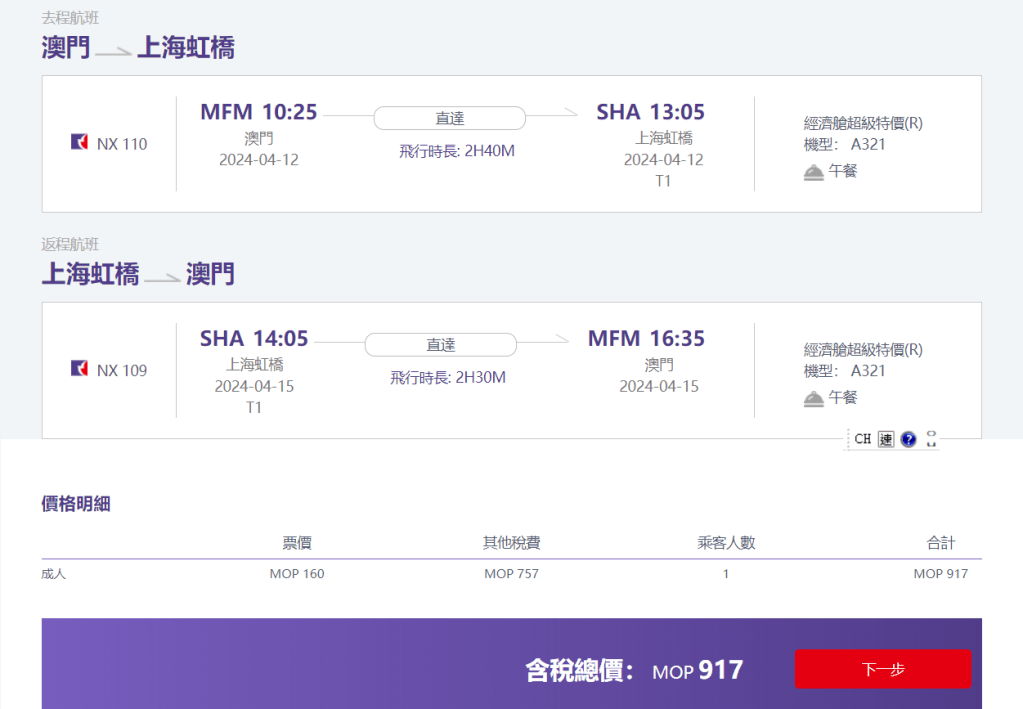The height and width of the screenshot is (709, 1023).
Task: Click the 票價 column header
Action: pos(297,543)
